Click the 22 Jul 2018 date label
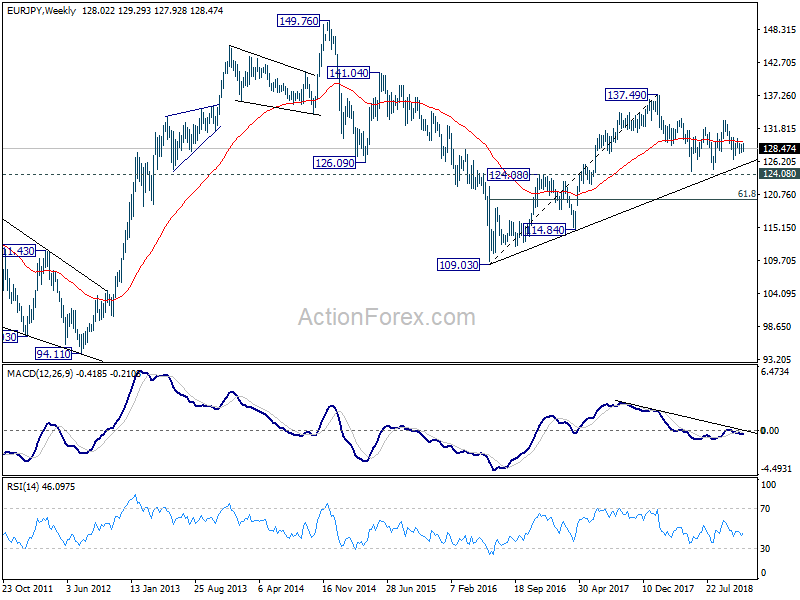This screenshot has height=600, width=800. 730,588
